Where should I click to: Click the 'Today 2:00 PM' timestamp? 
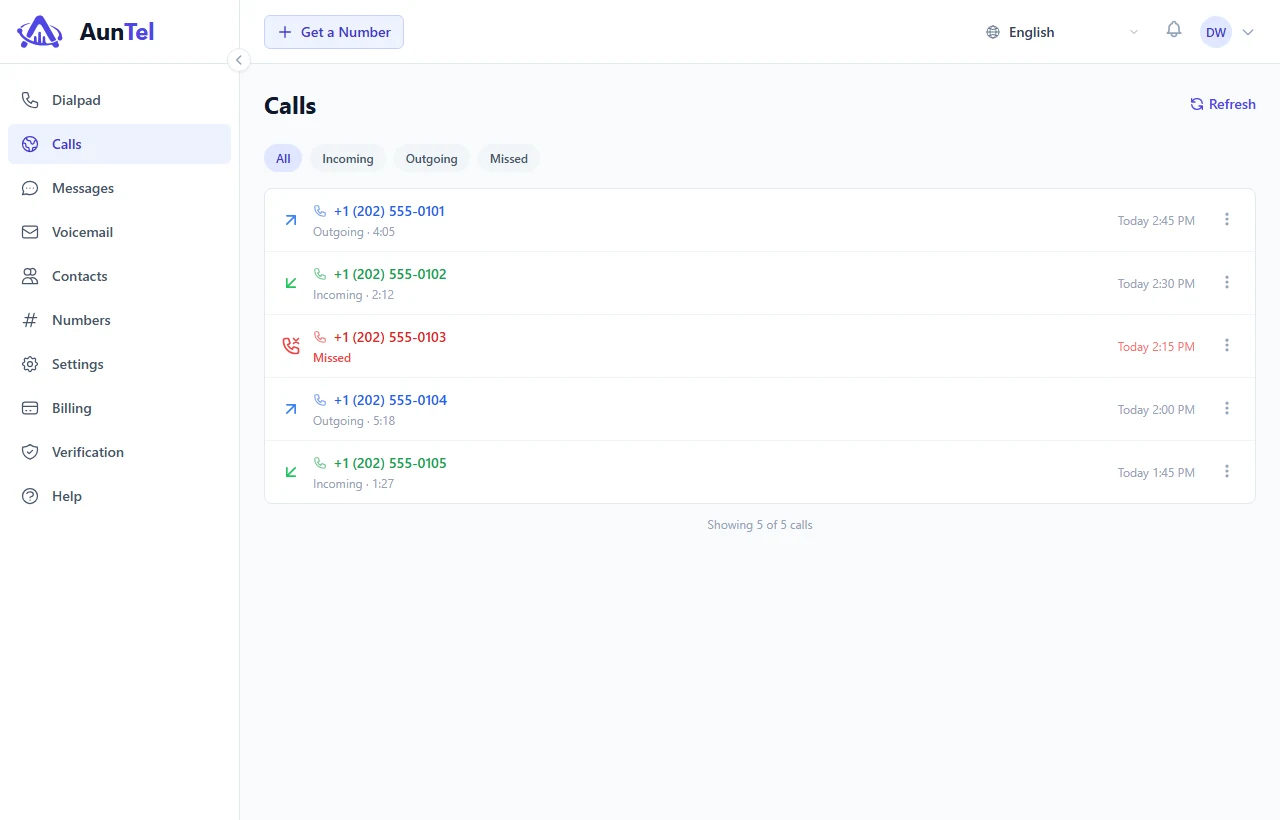coord(1156,410)
